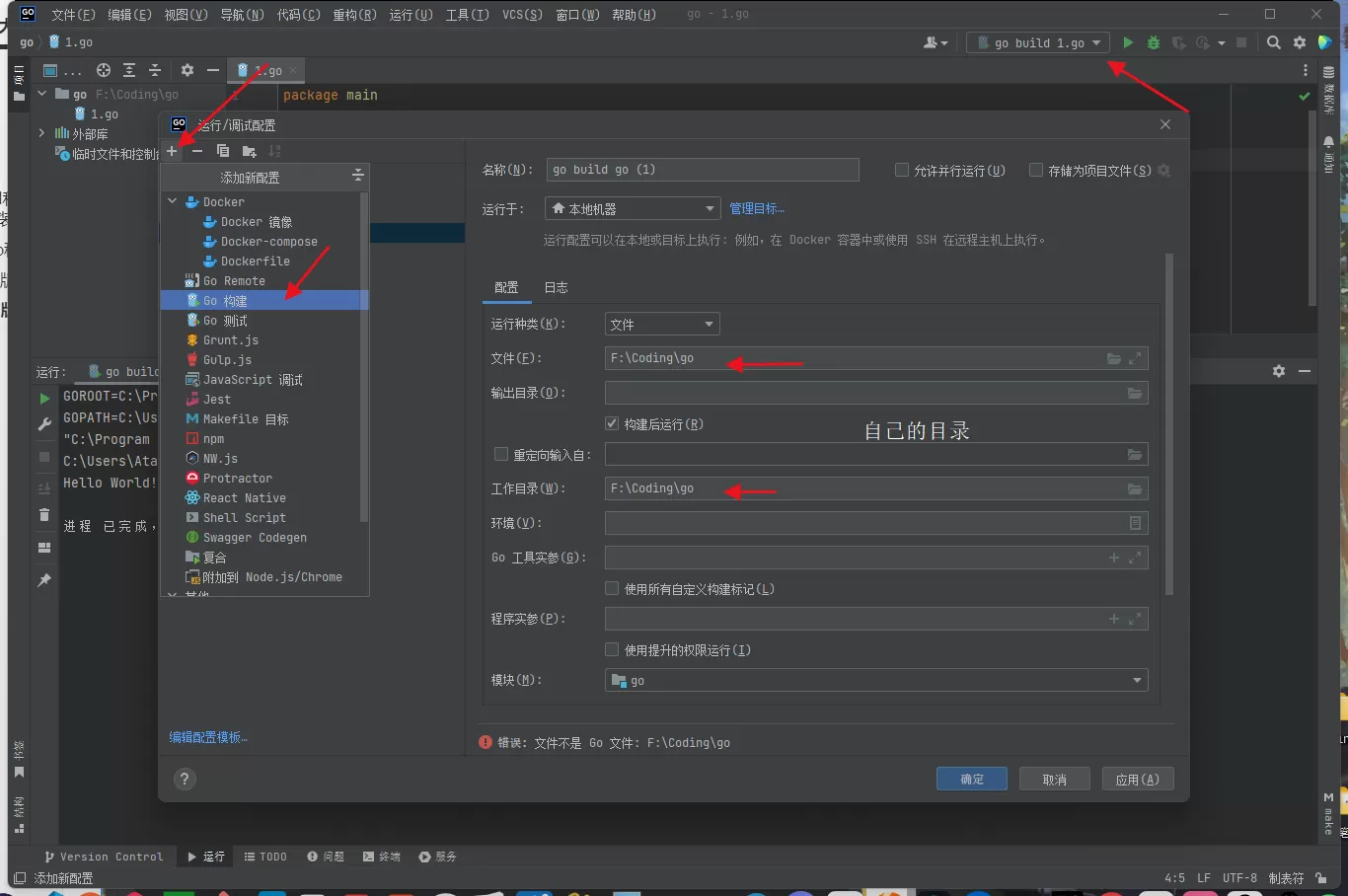Viewport: 1348px width, 896px height.
Task: Enable 重定向输入自 checkbox
Action: click(501, 454)
